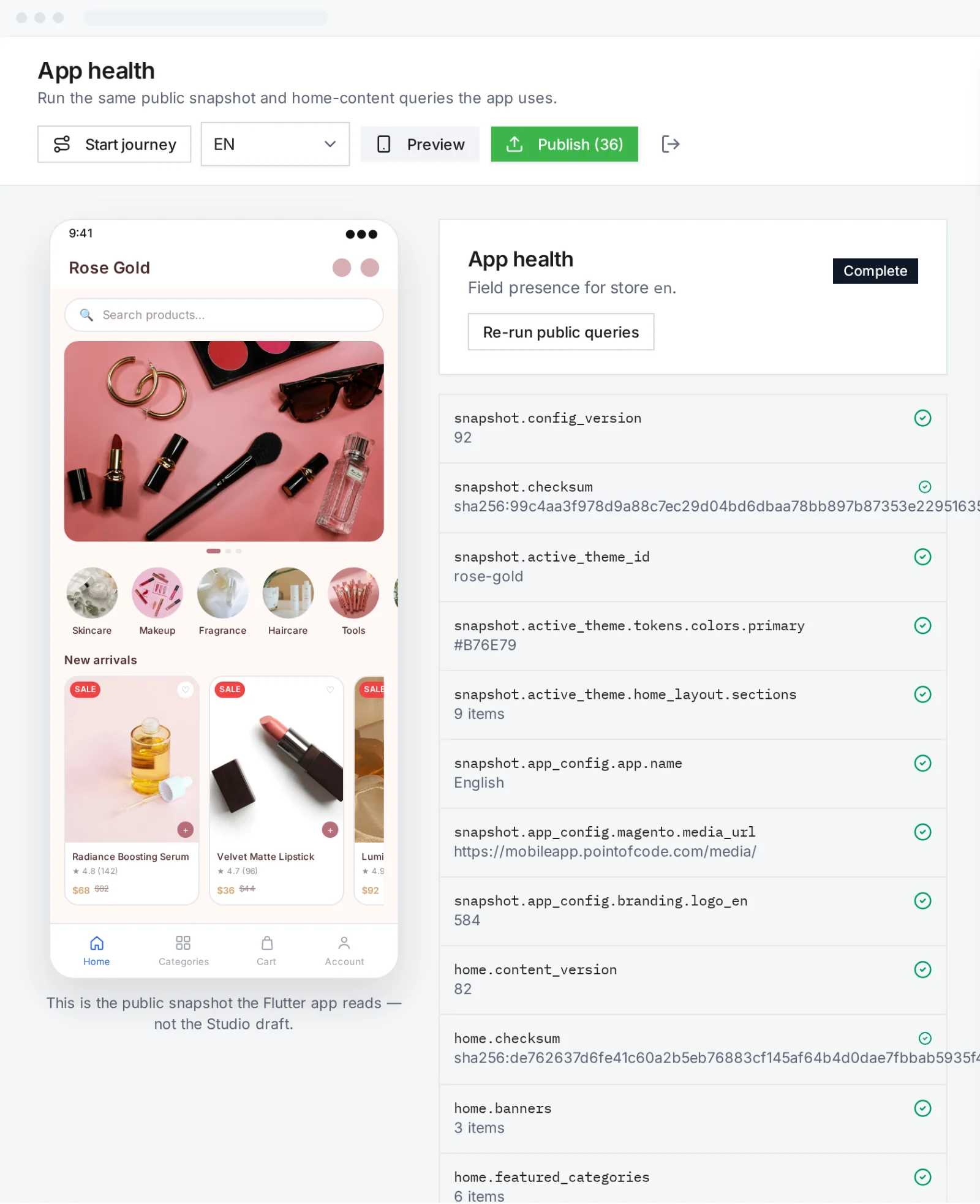The image size is (980, 1204).
Task: Favorite the Radiance Boosting Serum heart
Action: click(x=185, y=690)
